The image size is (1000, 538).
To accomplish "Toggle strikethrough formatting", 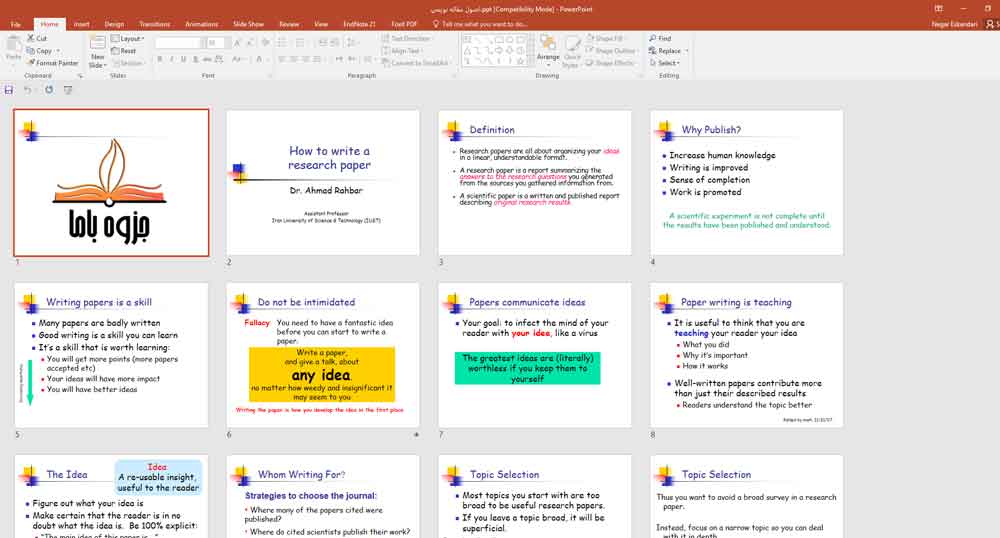I will click(x=207, y=59).
